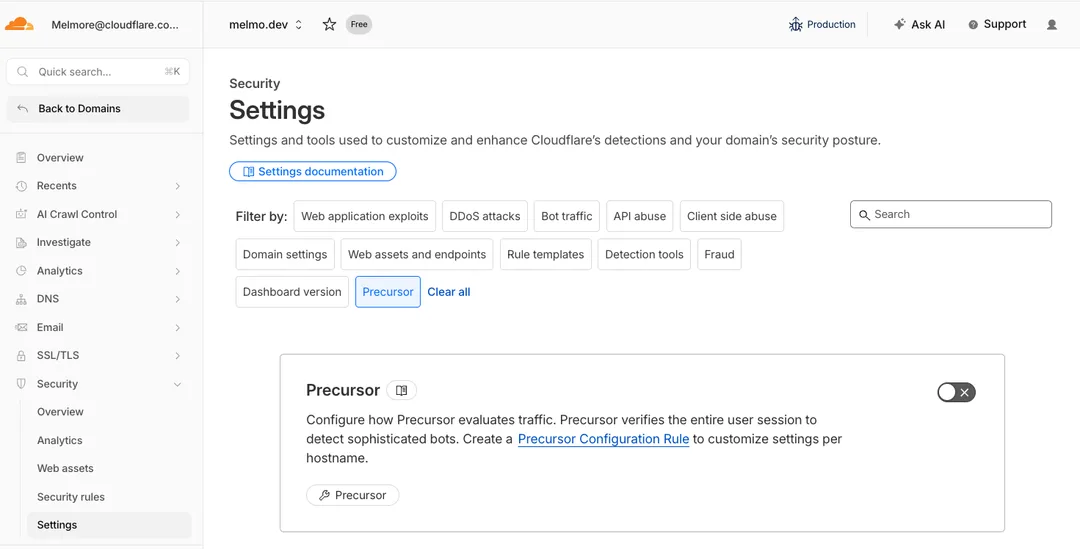Screen dimensions: 1080x549
Task: Click Clear all filters link
Action: 449,292
